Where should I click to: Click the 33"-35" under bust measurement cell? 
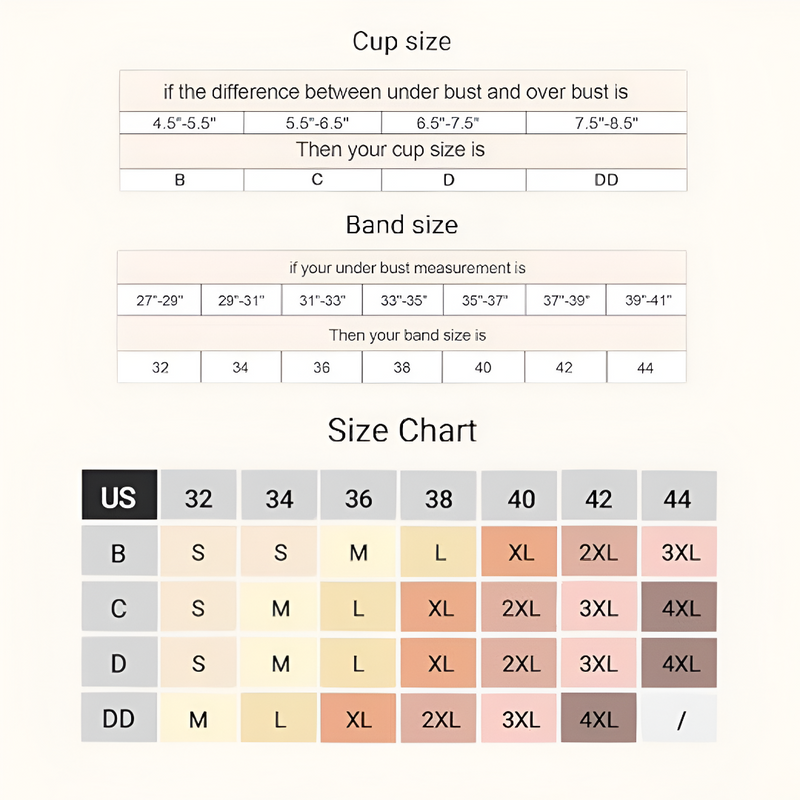pos(402,300)
